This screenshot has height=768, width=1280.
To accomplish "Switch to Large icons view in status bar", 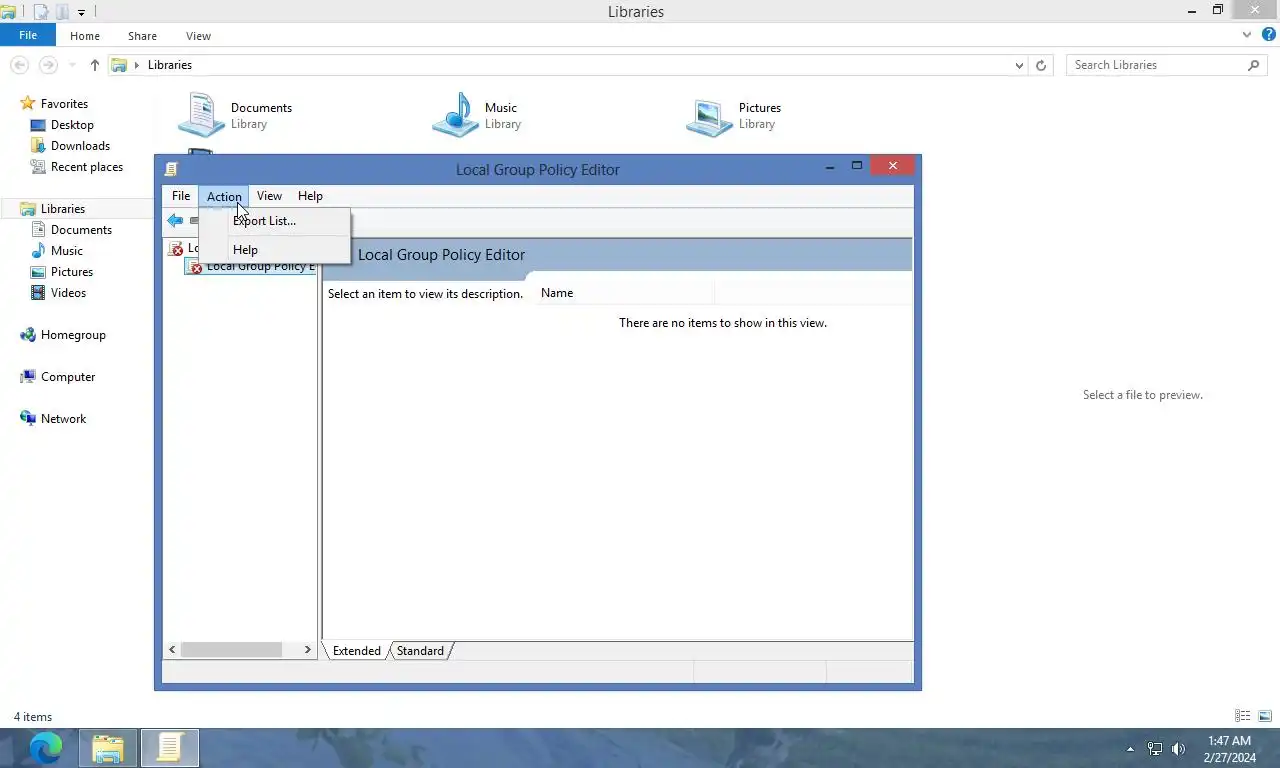I will pos(1265,716).
